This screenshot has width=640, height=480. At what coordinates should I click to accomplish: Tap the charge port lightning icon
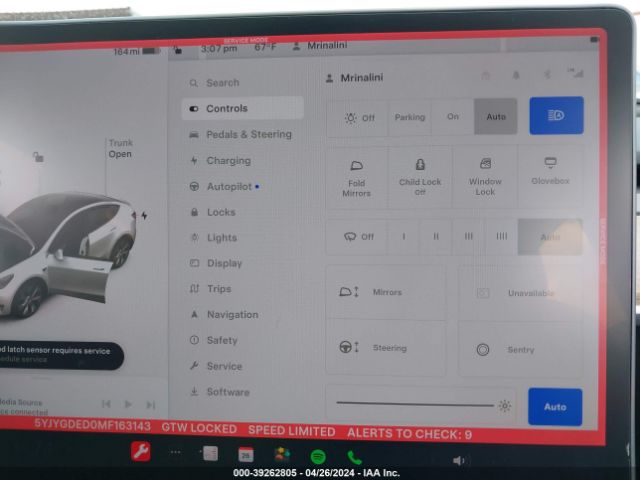click(144, 215)
